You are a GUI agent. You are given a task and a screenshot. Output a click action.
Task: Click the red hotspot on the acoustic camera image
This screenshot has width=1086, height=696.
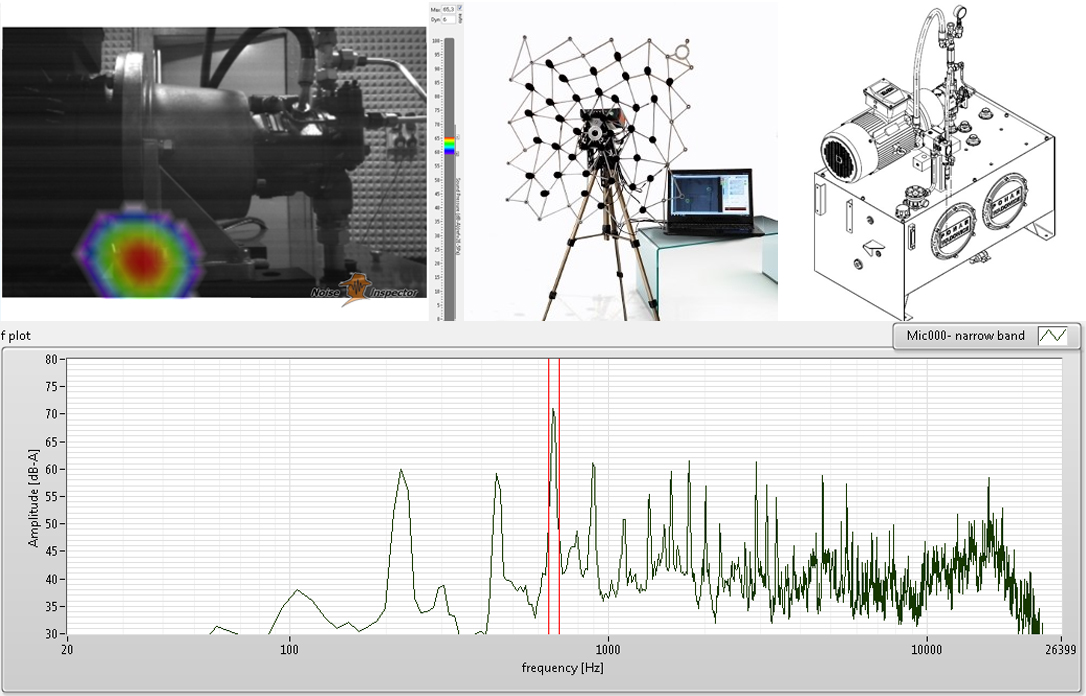[142, 260]
